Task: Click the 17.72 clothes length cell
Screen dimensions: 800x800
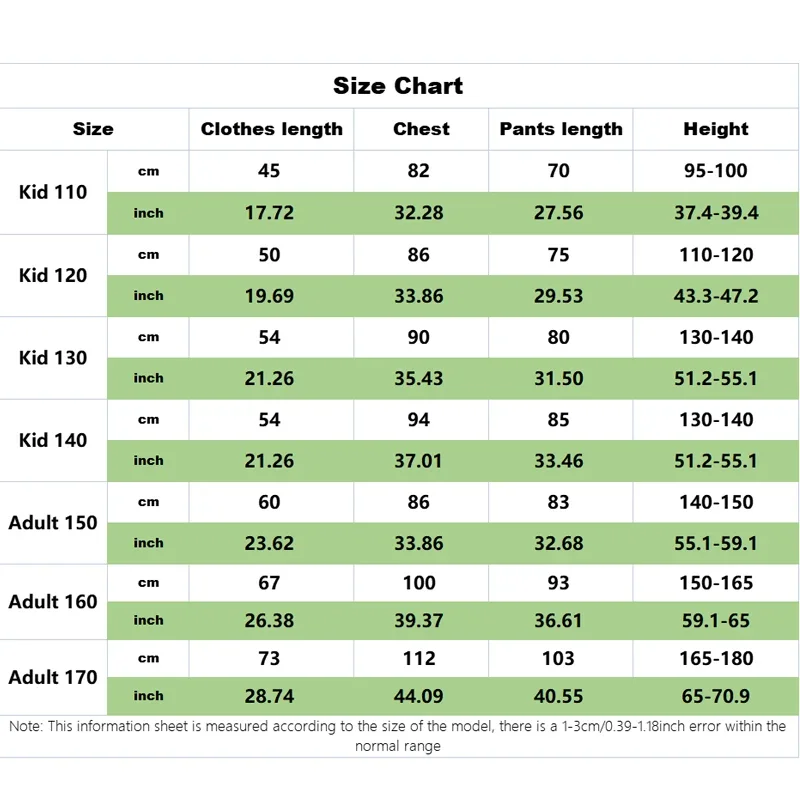Action: click(269, 213)
